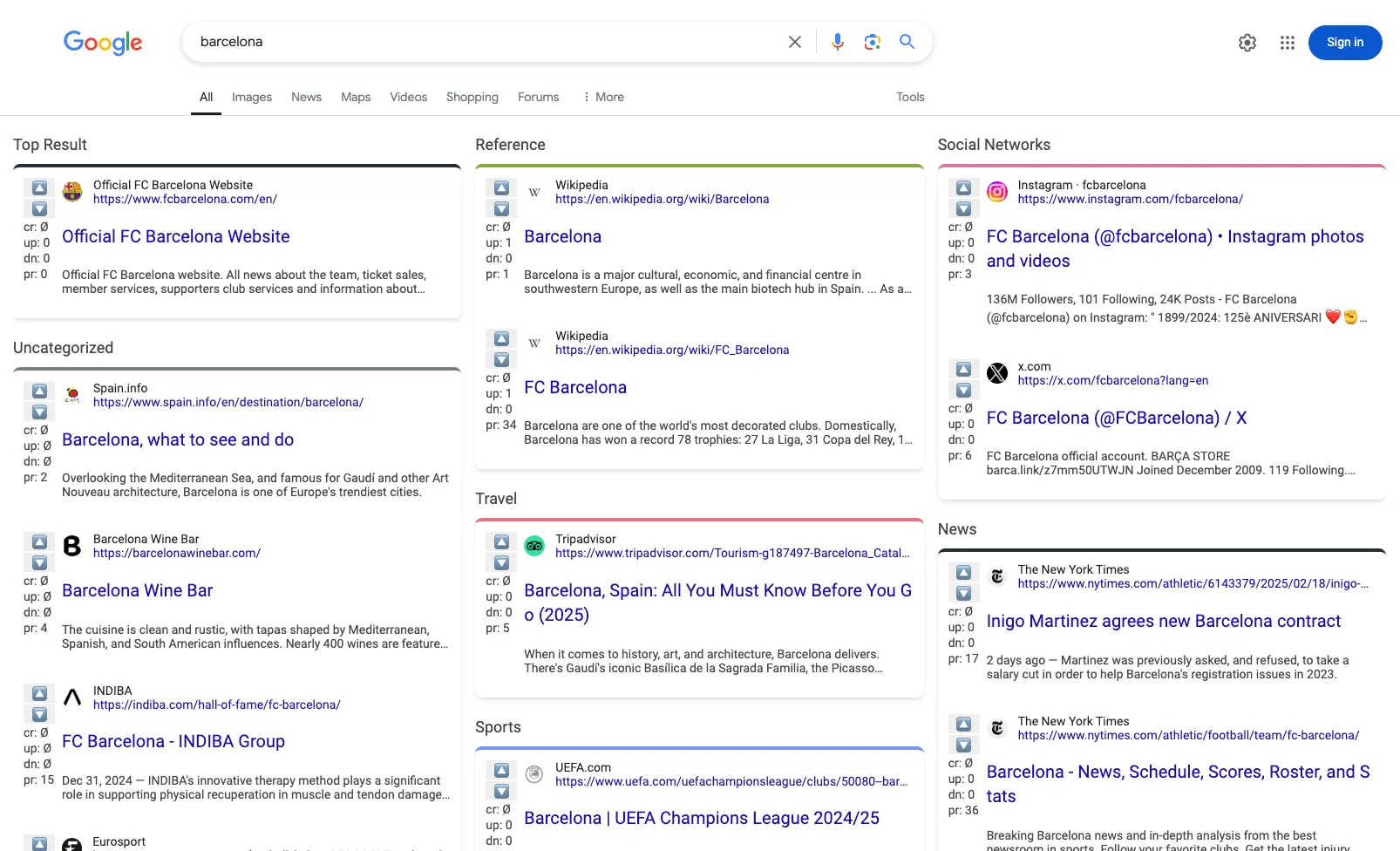The width and height of the screenshot is (1400, 851).
Task: Click the Instagram logo beside fcbarcelona result
Action: [997, 191]
